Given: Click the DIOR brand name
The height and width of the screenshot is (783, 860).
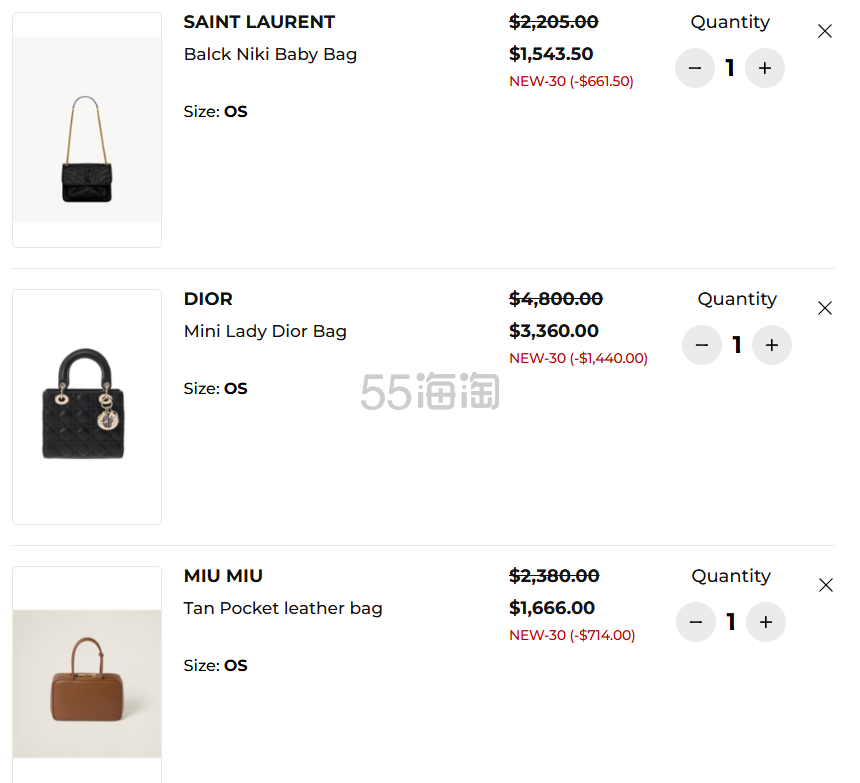Looking at the screenshot, I should tap(208, 299).
